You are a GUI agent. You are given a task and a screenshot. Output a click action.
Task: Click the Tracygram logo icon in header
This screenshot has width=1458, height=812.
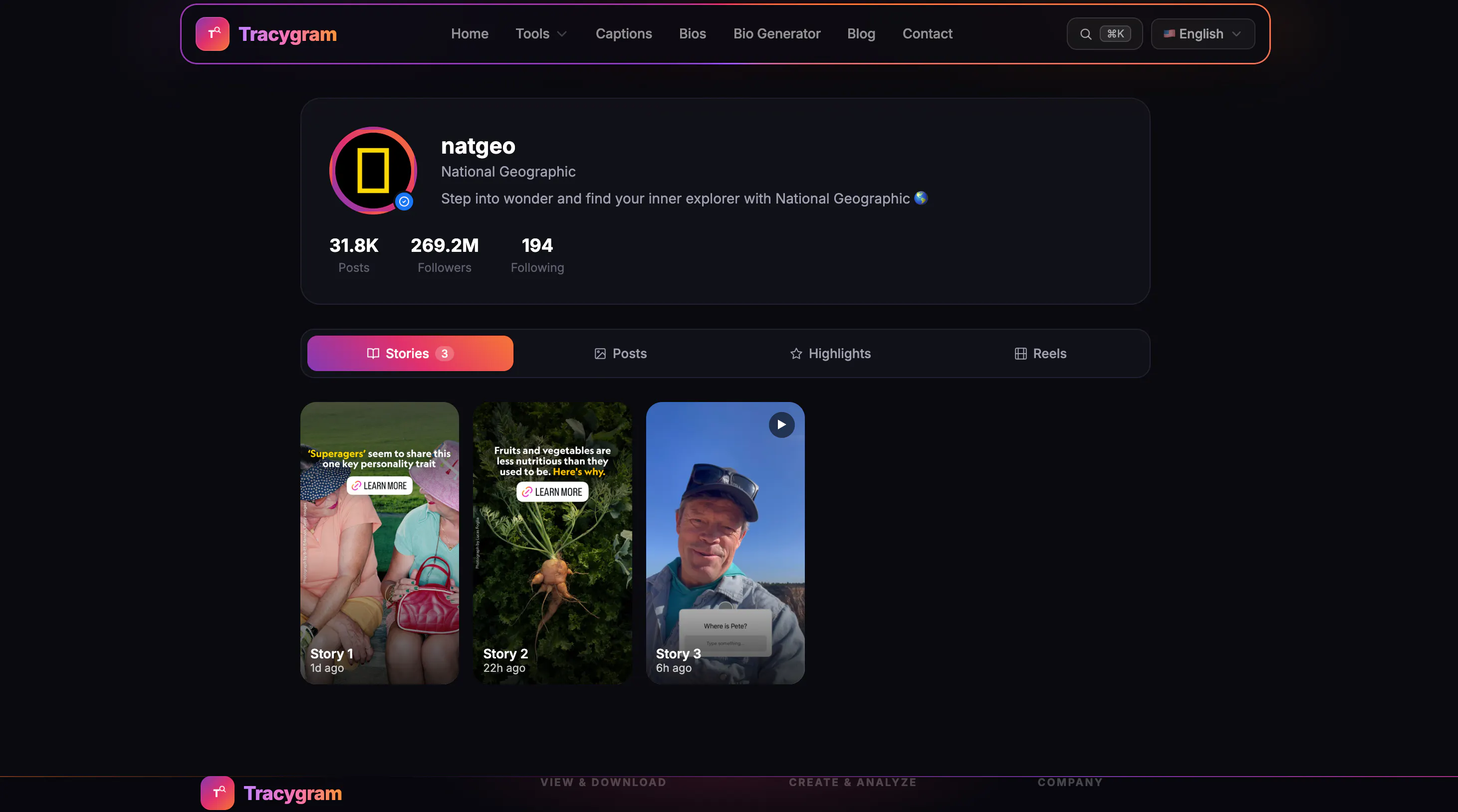(x=212, y=34)
